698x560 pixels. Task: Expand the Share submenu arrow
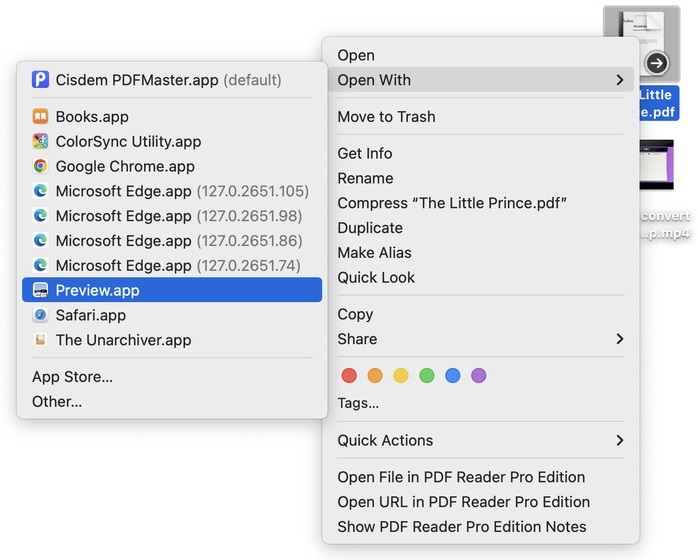coord(620,339)
